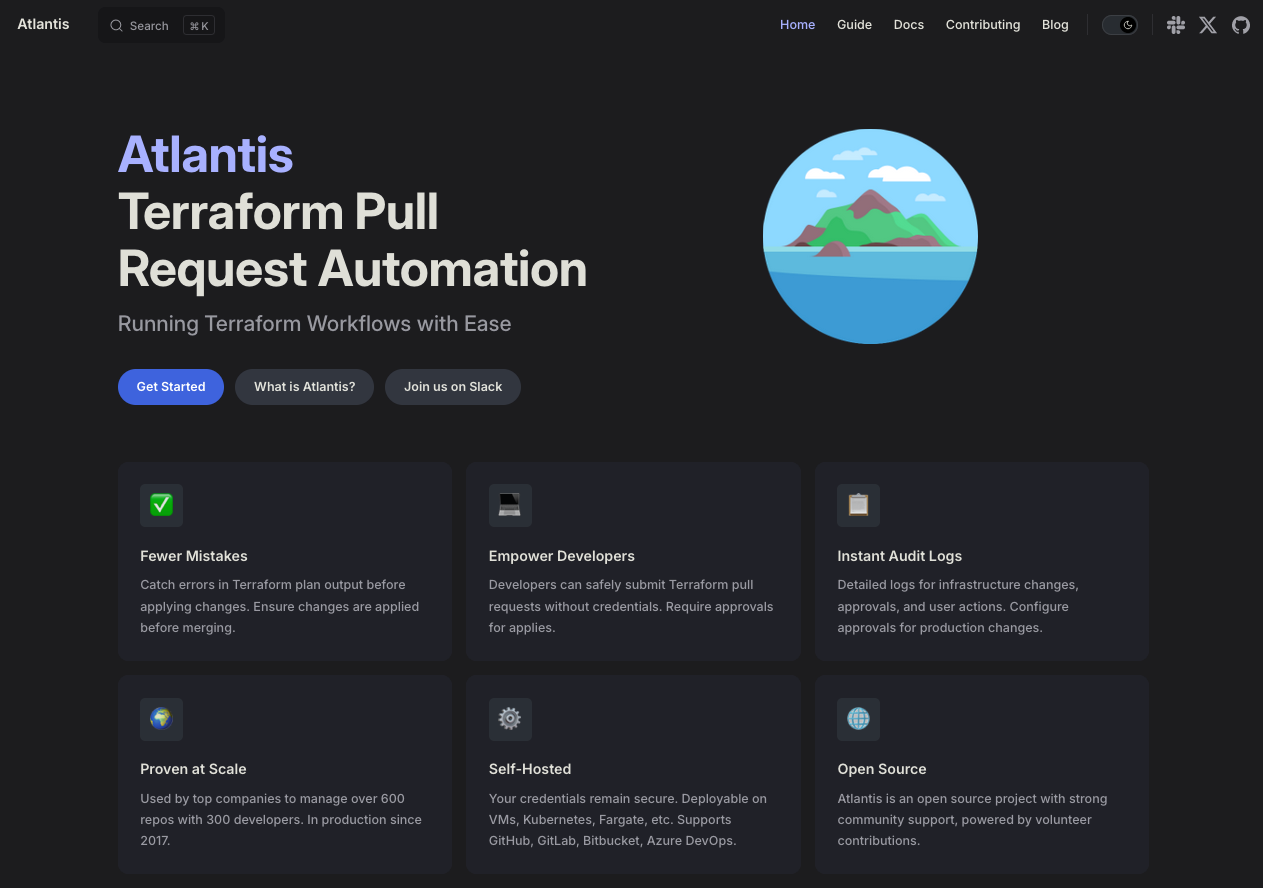Image resolution: width=1263 pixels, height=888 pixels.
Task: Navigate to the Blog
Action: tap(1055, 24)
